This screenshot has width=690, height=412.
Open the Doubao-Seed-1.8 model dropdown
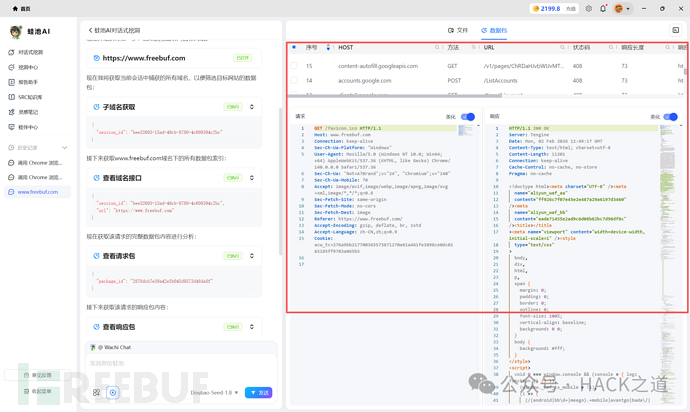pyautogui.click(x=214, y=392)
